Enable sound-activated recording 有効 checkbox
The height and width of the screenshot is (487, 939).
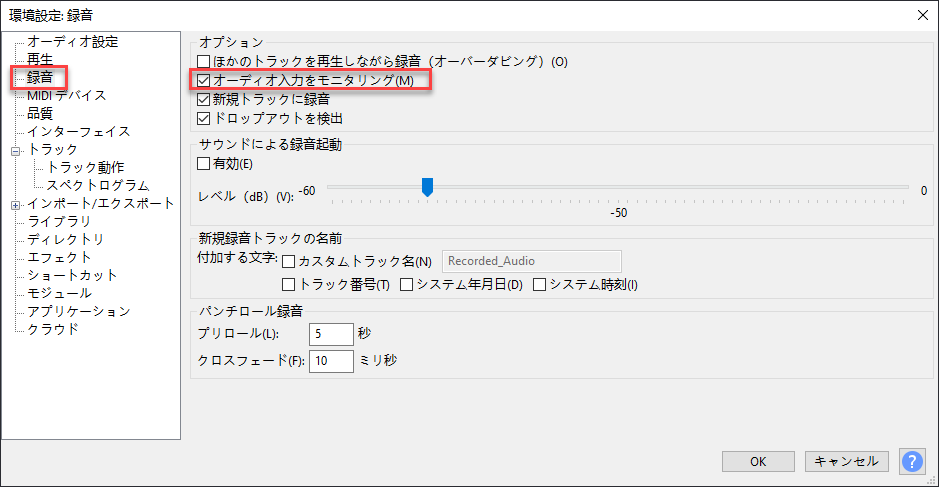click(x=205, y=164)
